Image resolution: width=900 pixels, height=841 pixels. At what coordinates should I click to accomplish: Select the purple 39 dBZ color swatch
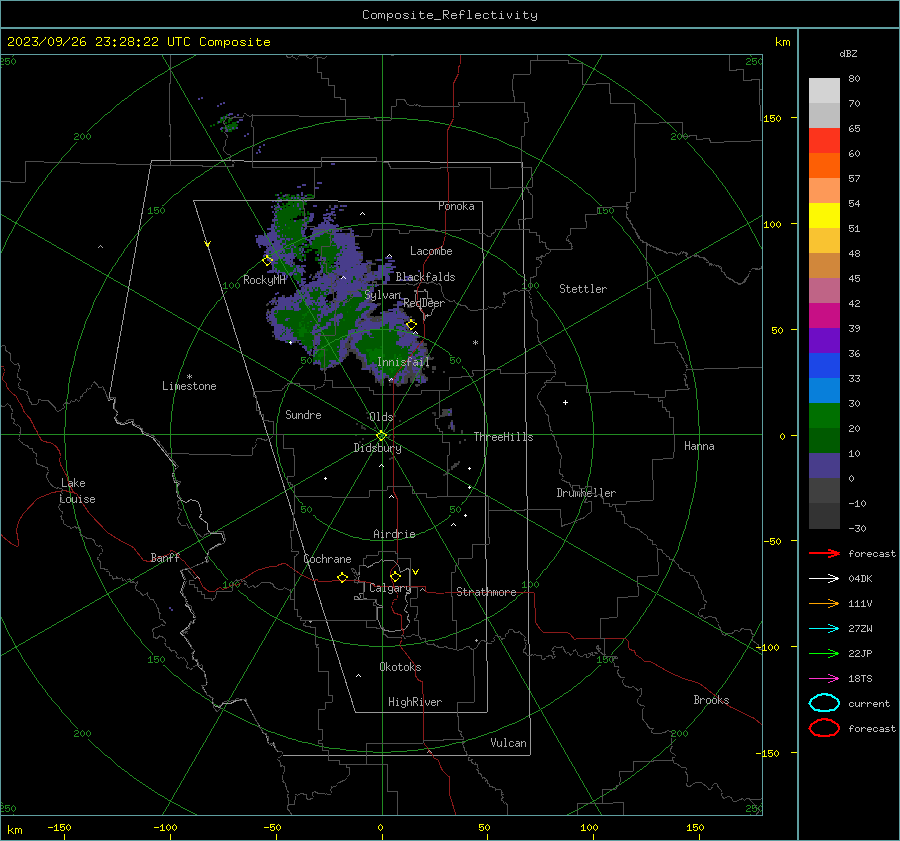click(824, 340)
